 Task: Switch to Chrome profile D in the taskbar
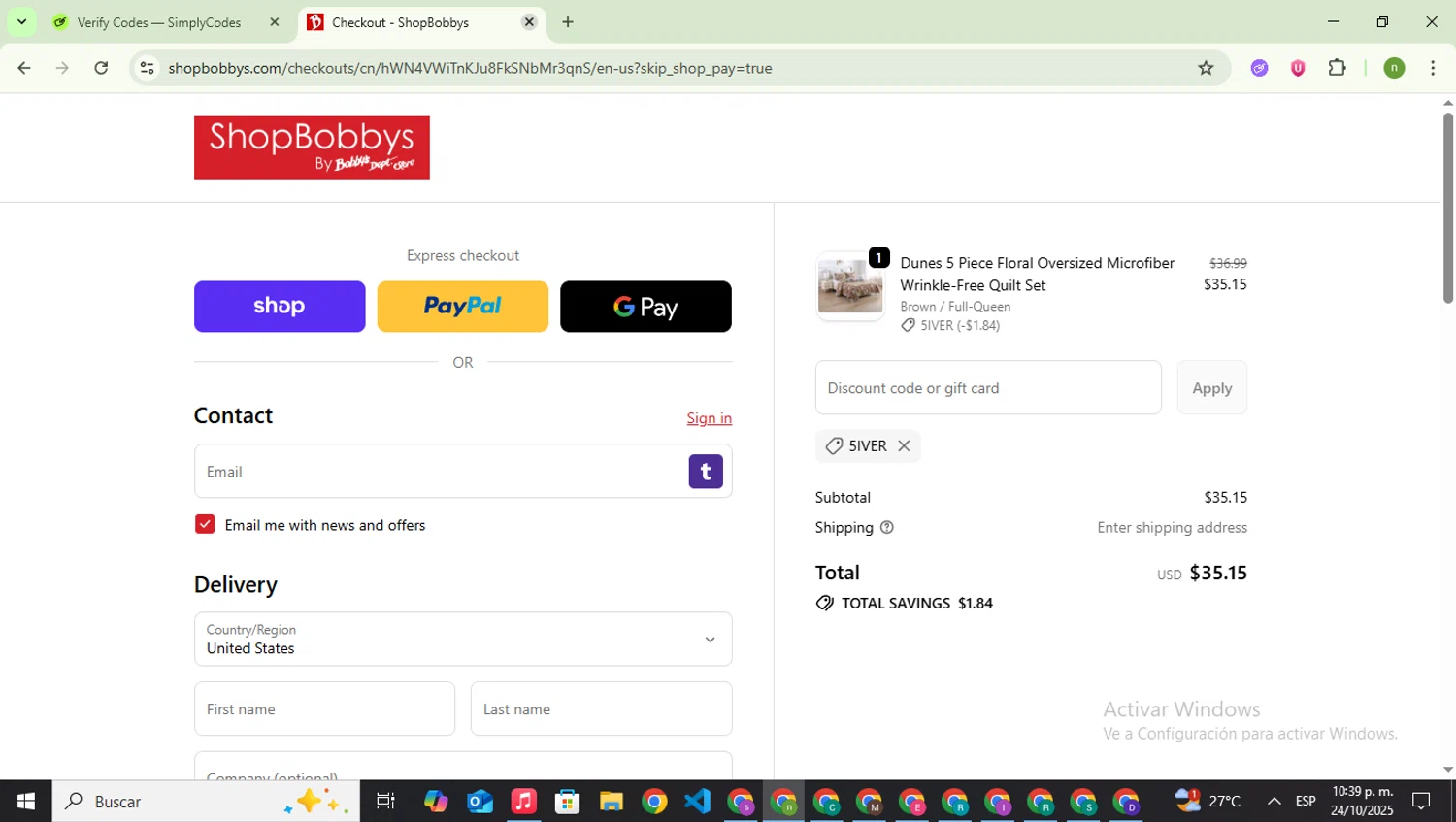(1126, 802)
